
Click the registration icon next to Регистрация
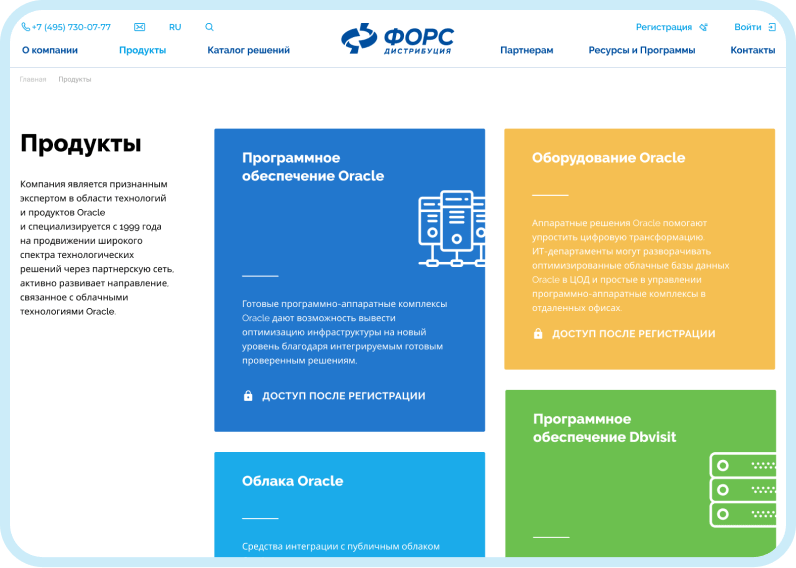[x=703, y=27]
